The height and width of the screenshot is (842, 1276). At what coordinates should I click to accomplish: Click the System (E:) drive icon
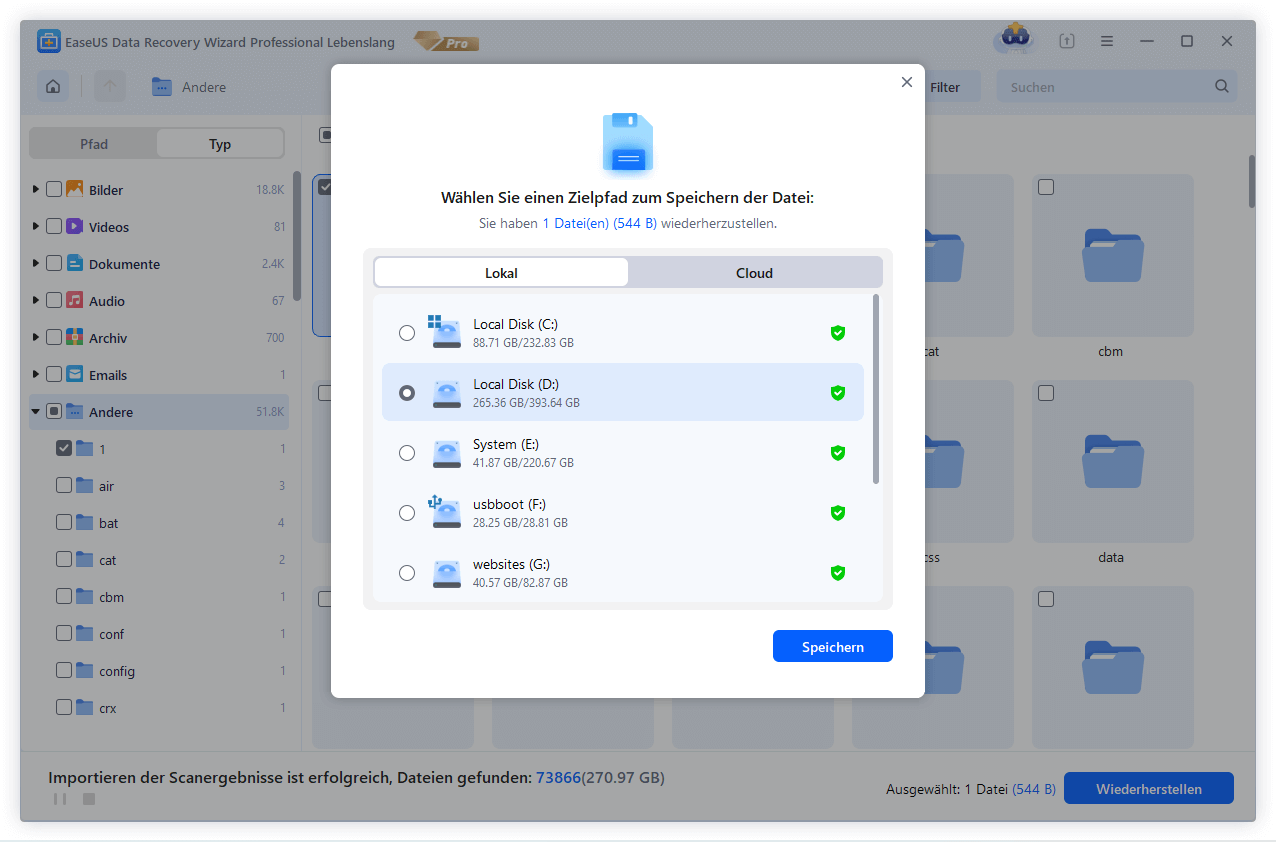(x=446, y=453)
